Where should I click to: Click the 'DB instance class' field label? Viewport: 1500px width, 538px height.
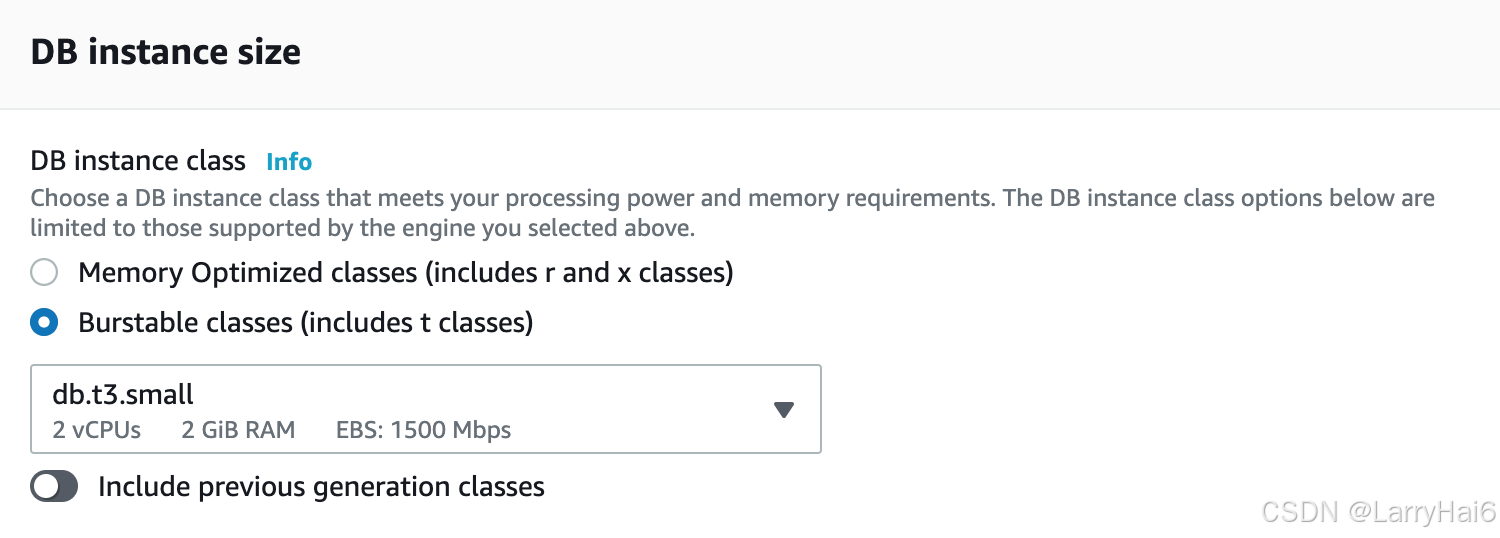(138, 161)
